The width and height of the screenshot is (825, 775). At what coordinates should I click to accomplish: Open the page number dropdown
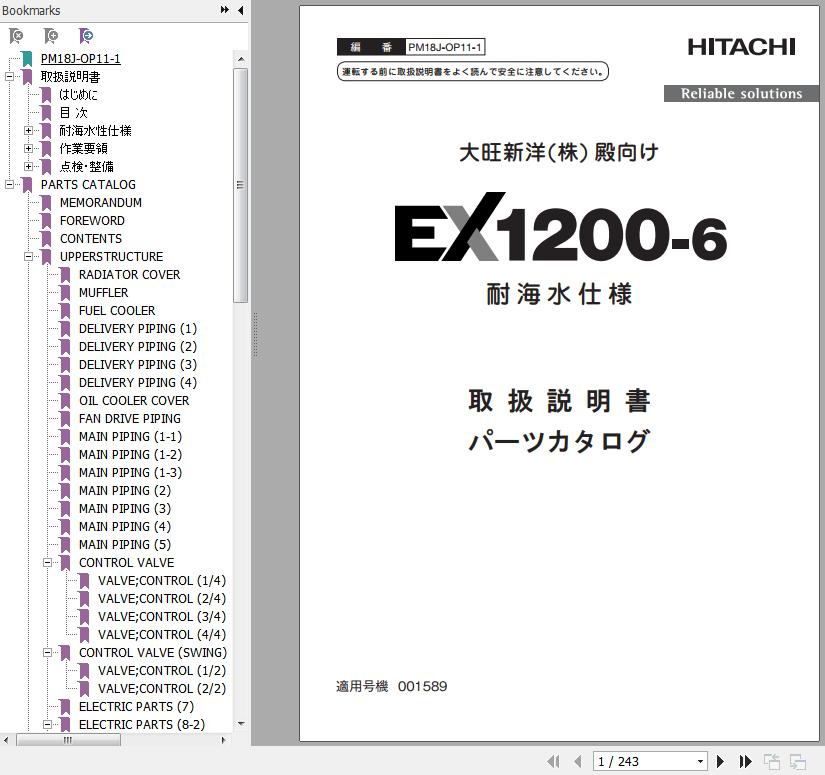(x=700, y=761)
